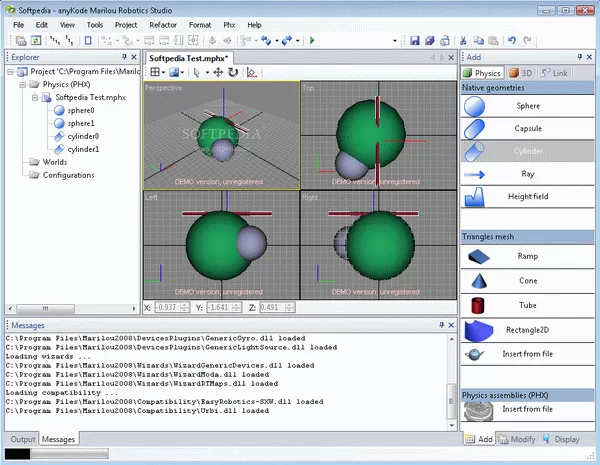Toggle the Explorer panel pin

pyautogui.click(x=124, y=57)
